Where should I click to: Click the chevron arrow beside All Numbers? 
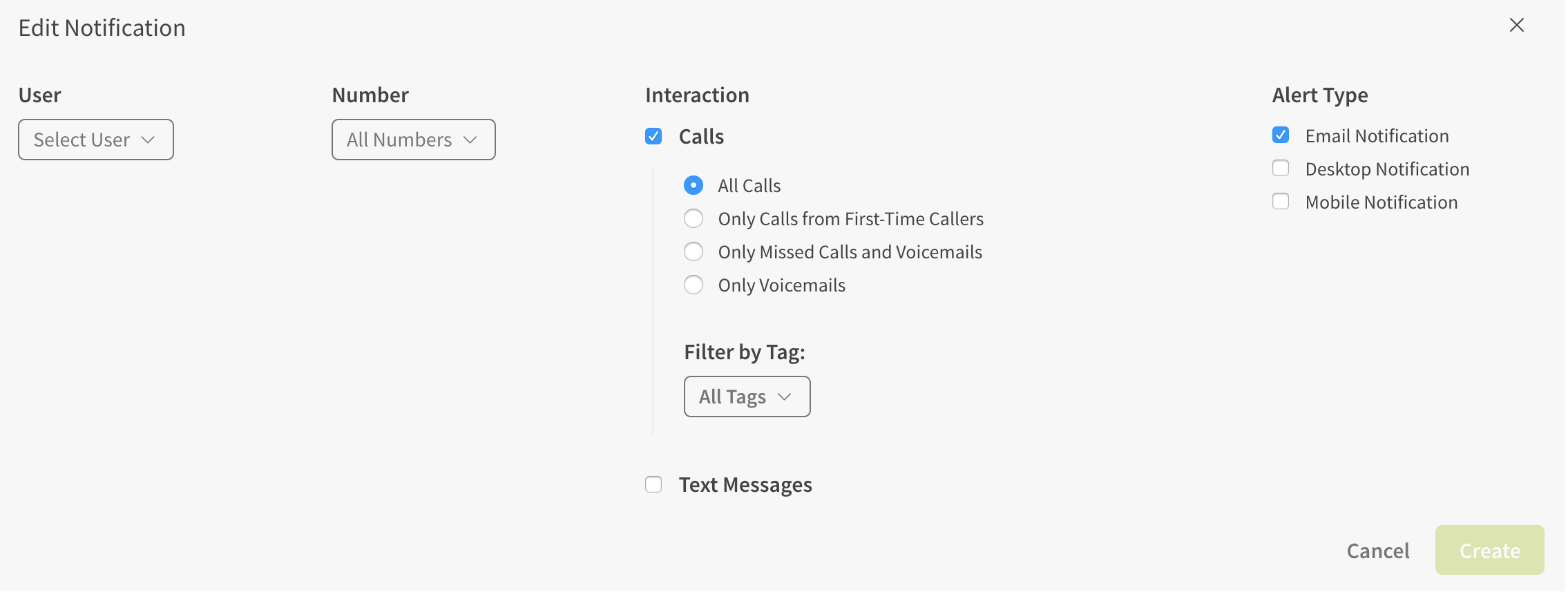[x=470, y=140]
